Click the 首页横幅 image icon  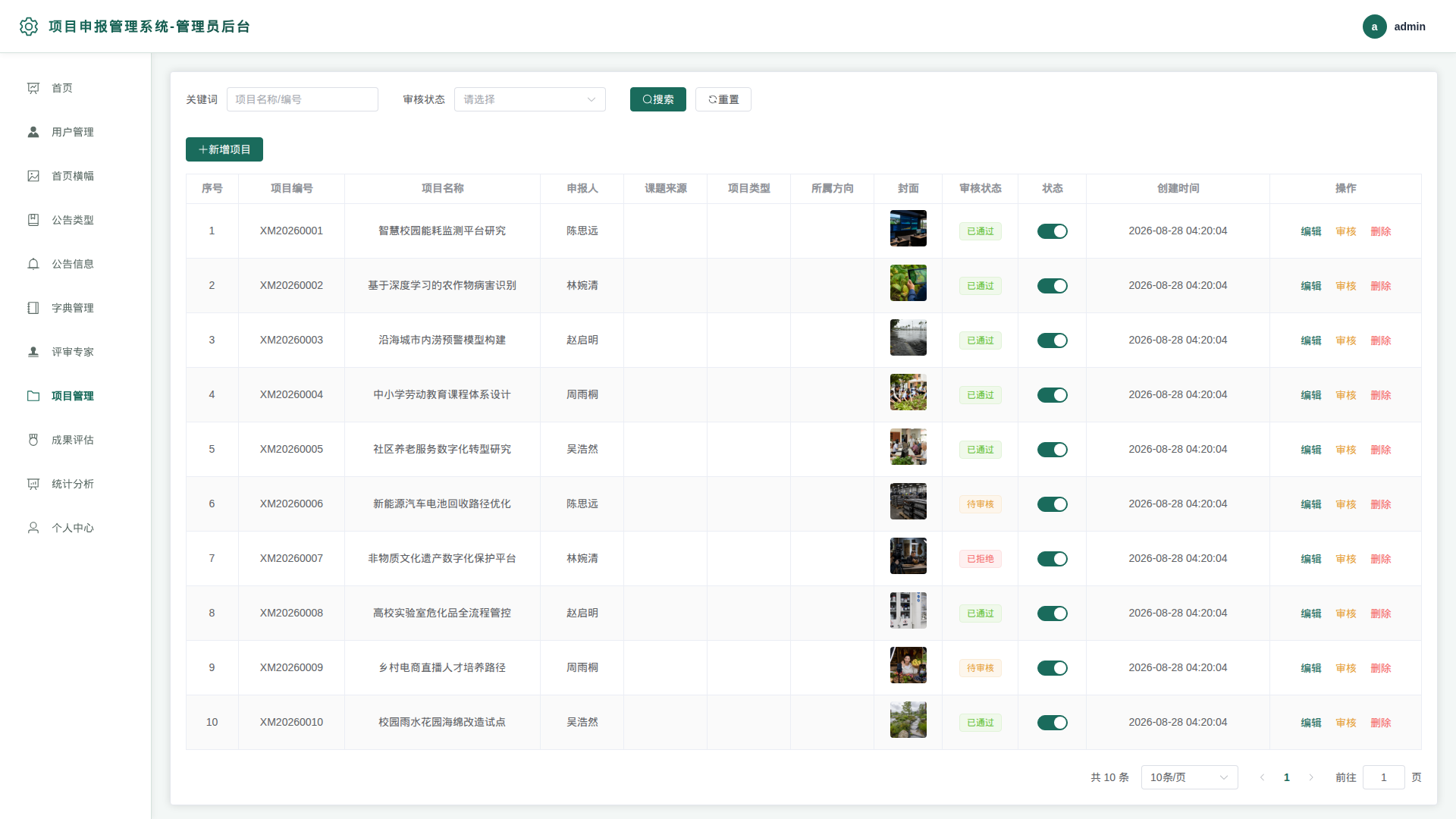point(33,176)
